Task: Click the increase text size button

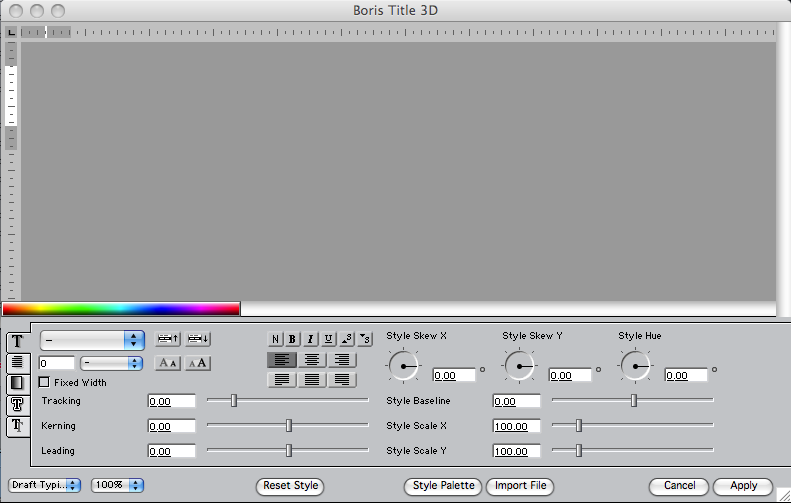Action: (198, 363)
